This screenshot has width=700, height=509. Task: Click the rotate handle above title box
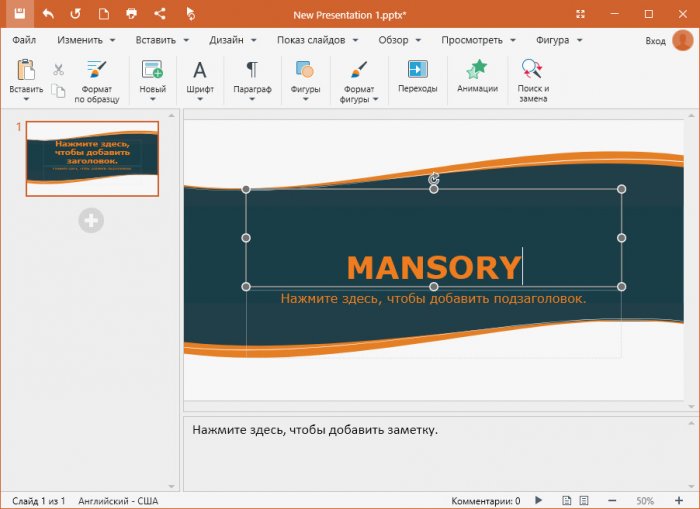click(x=433, y=179)
